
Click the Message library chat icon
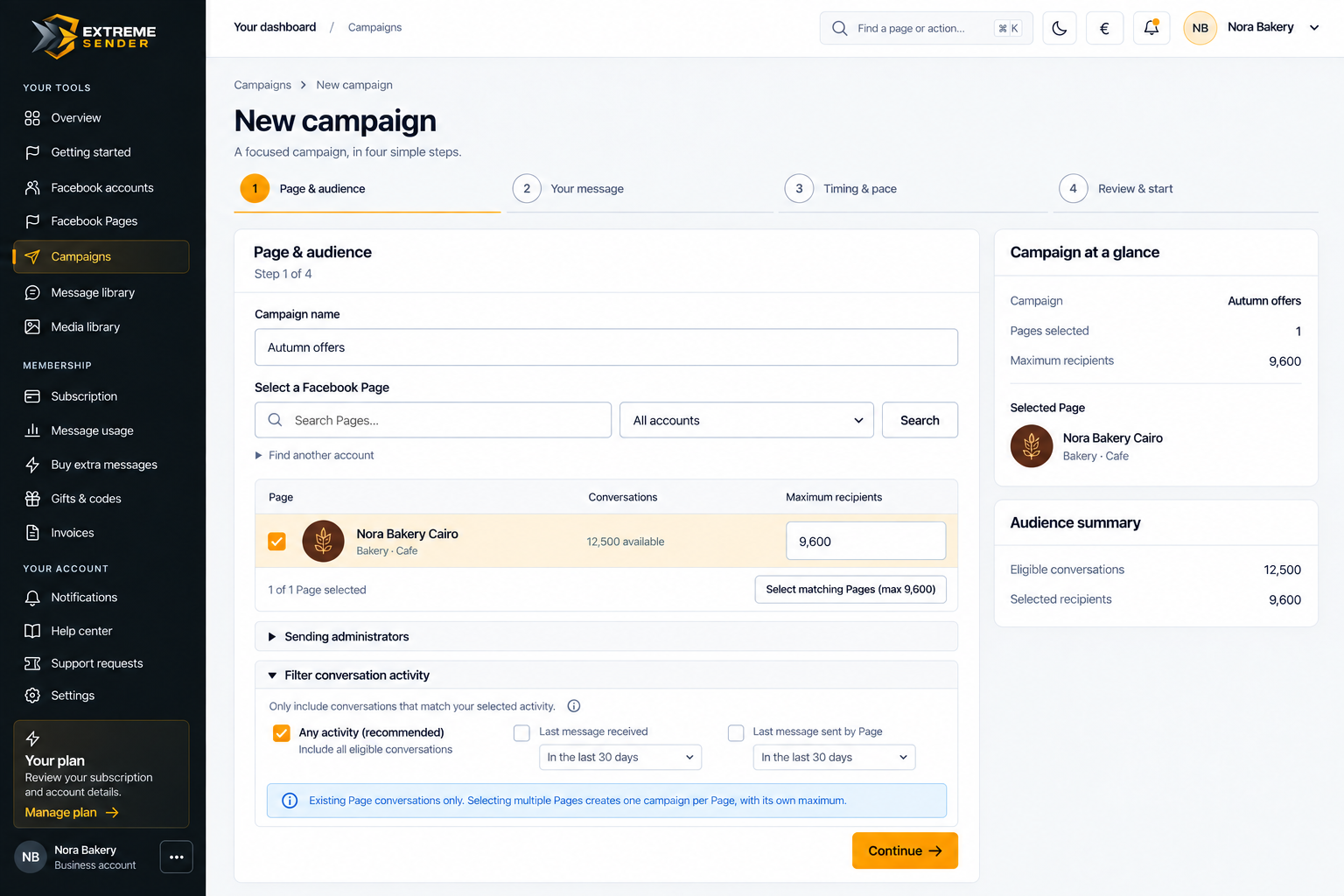pyautogui.click(x=32, y=292)
